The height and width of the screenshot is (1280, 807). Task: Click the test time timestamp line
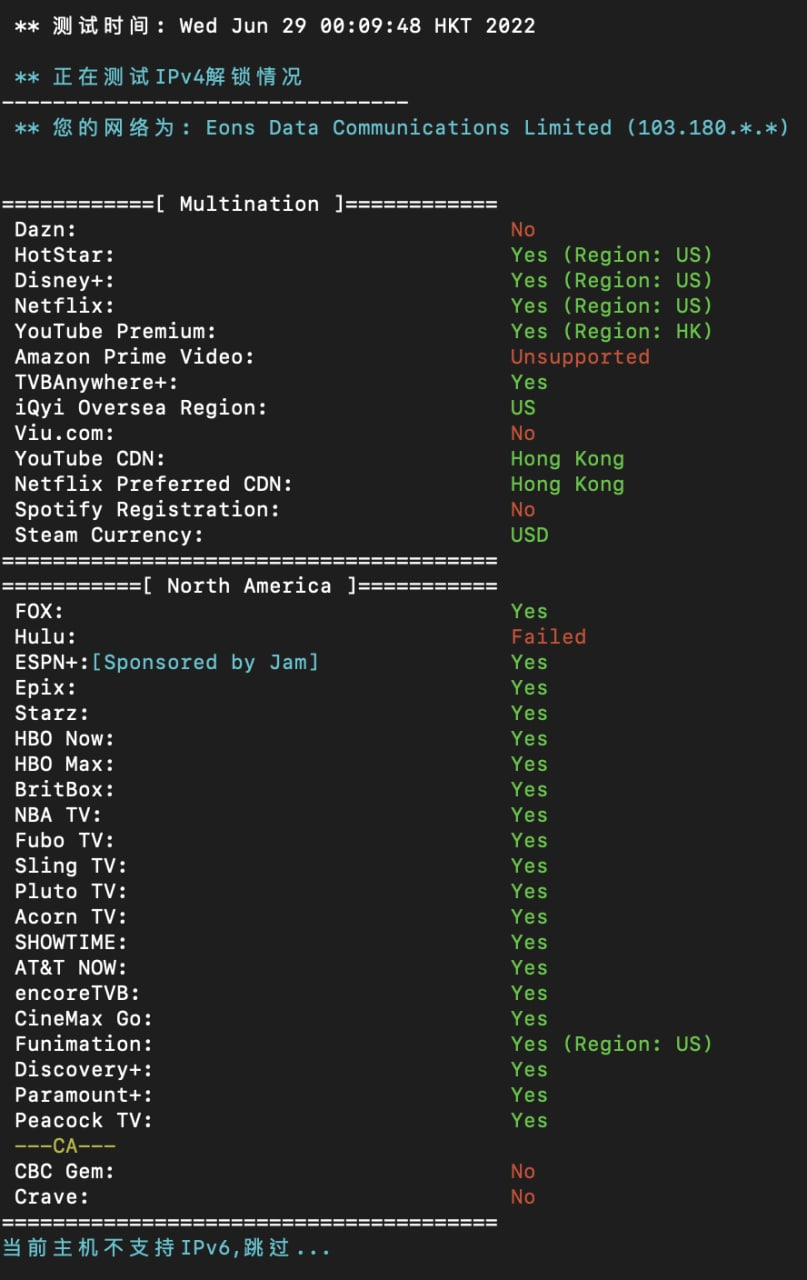275,27
